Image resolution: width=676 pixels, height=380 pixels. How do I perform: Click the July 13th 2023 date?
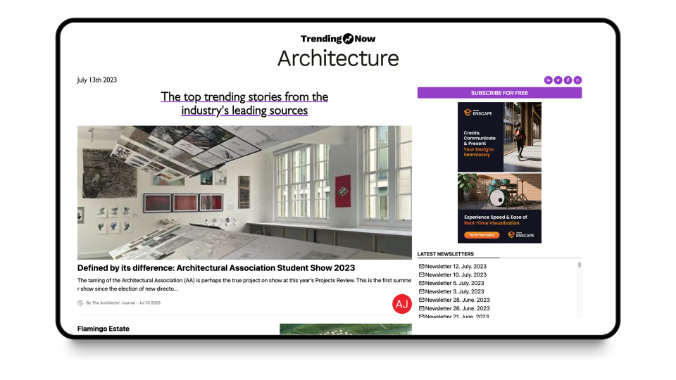pos(97,80)
